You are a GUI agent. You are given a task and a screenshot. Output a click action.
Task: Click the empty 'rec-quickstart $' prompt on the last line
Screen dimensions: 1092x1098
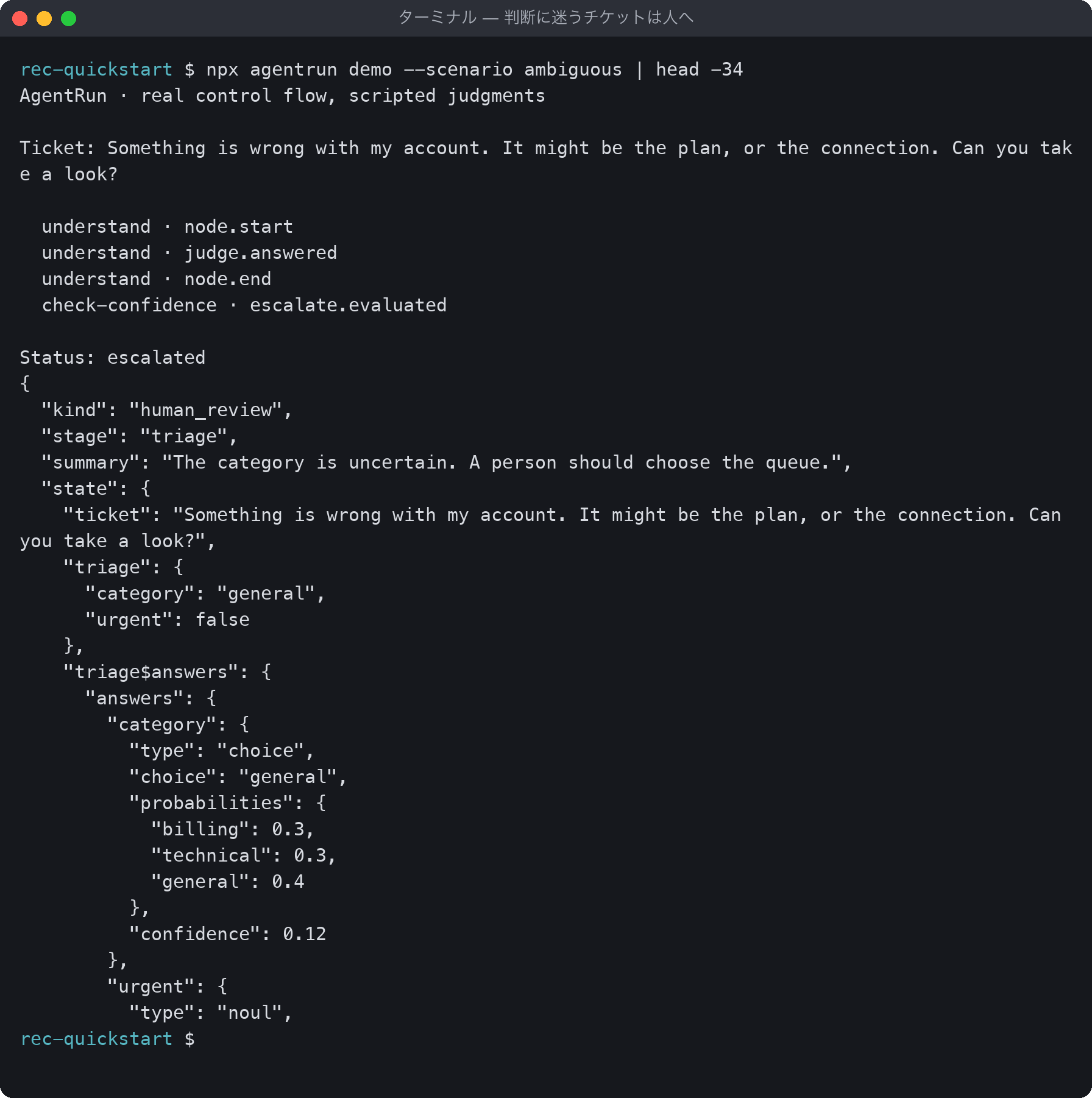click(107, 1039)
